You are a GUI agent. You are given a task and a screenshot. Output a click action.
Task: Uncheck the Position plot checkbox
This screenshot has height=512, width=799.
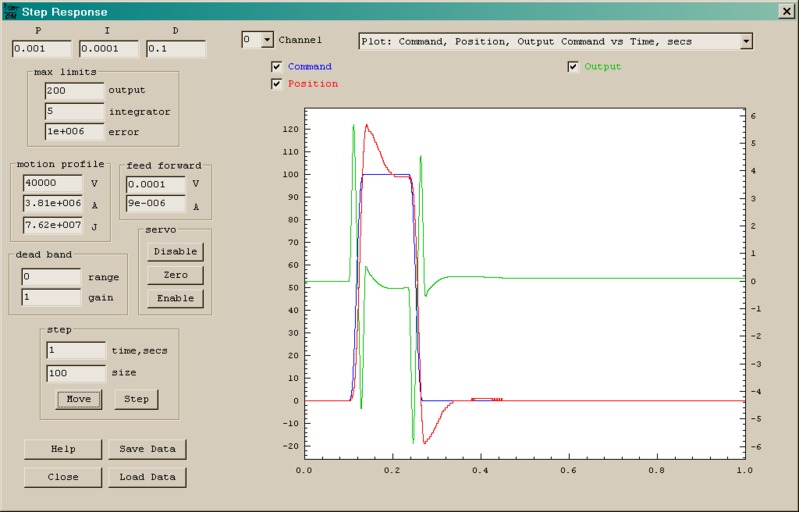point(277,84)
